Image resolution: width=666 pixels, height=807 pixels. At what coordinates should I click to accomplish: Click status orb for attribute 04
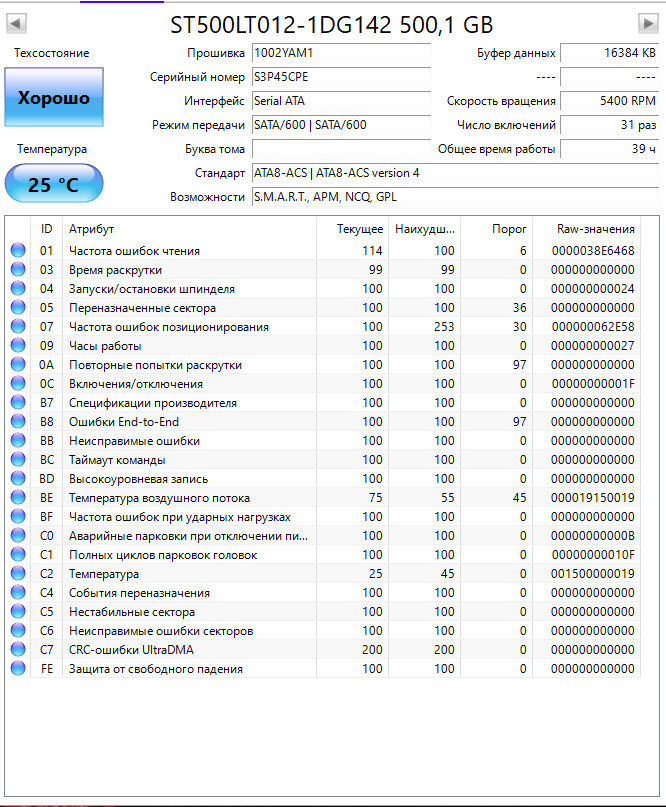pyautogui.click(x=18, y=288)
